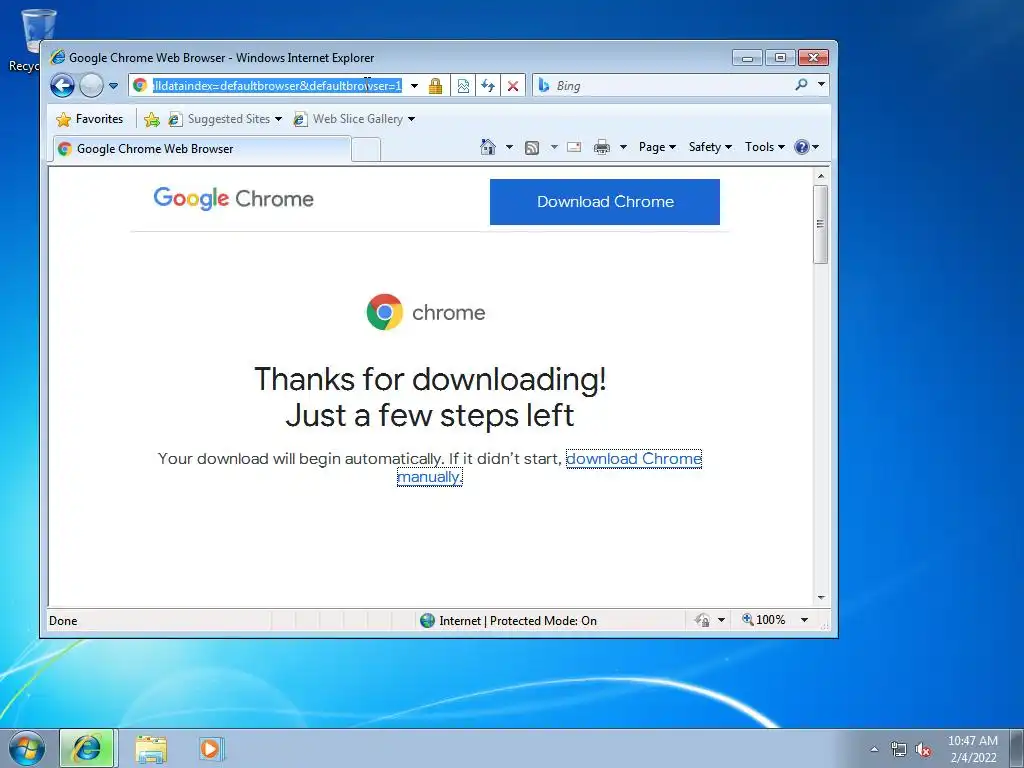Click the Internet Explorer title bar icon
This screenshot has width=1024, height=768.
[x=57, y=57]
